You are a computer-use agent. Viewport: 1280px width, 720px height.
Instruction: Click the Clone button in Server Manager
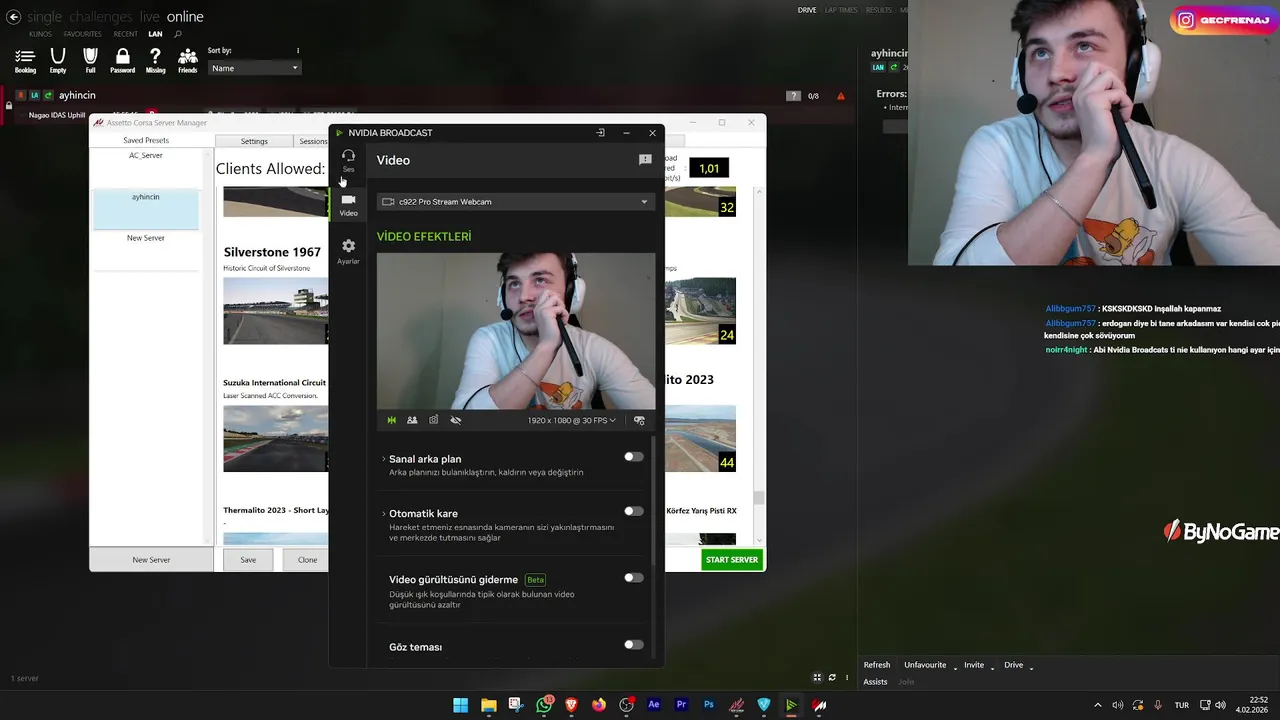307,560
